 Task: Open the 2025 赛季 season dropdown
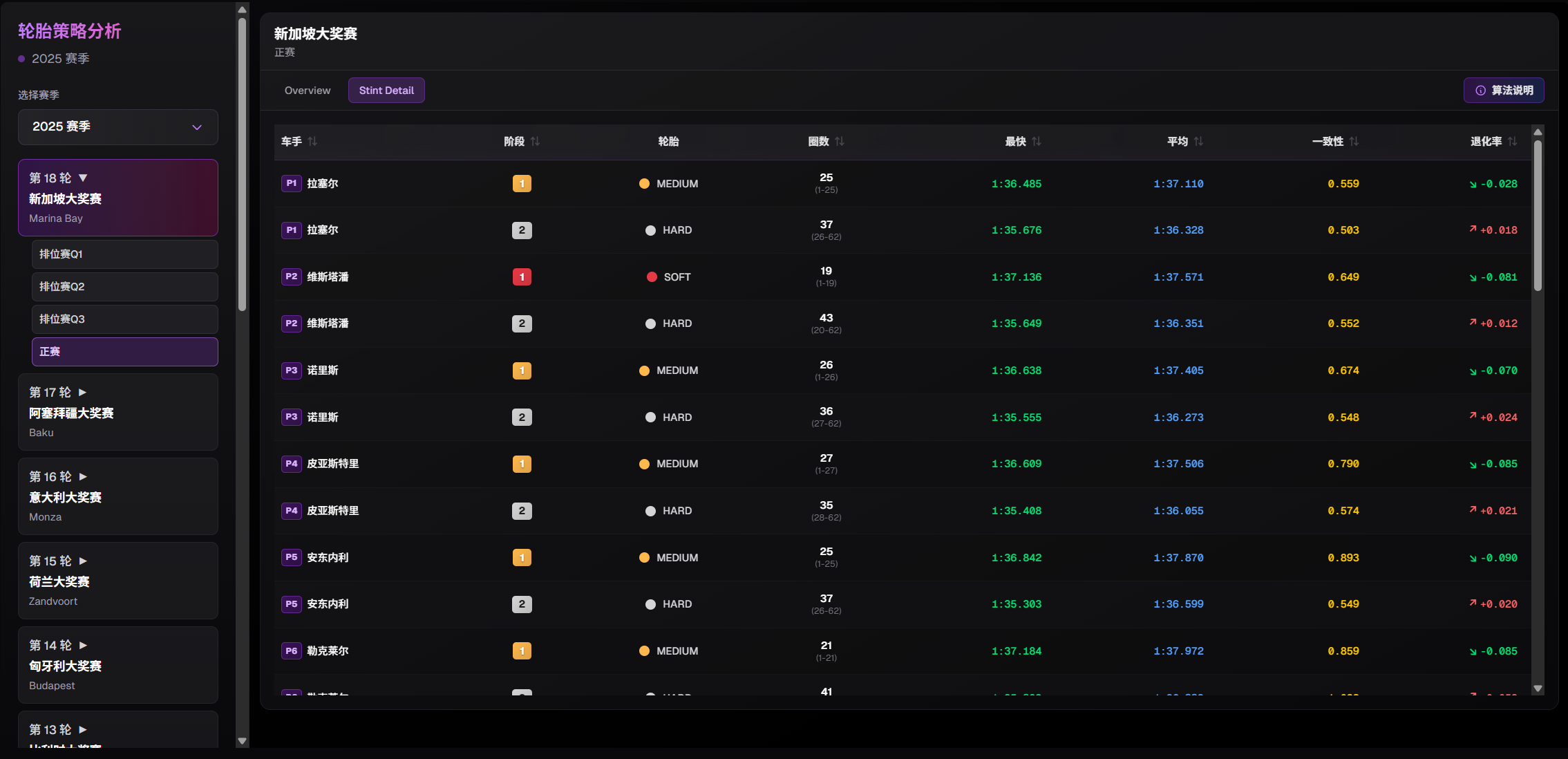click(x=118, y=127)
